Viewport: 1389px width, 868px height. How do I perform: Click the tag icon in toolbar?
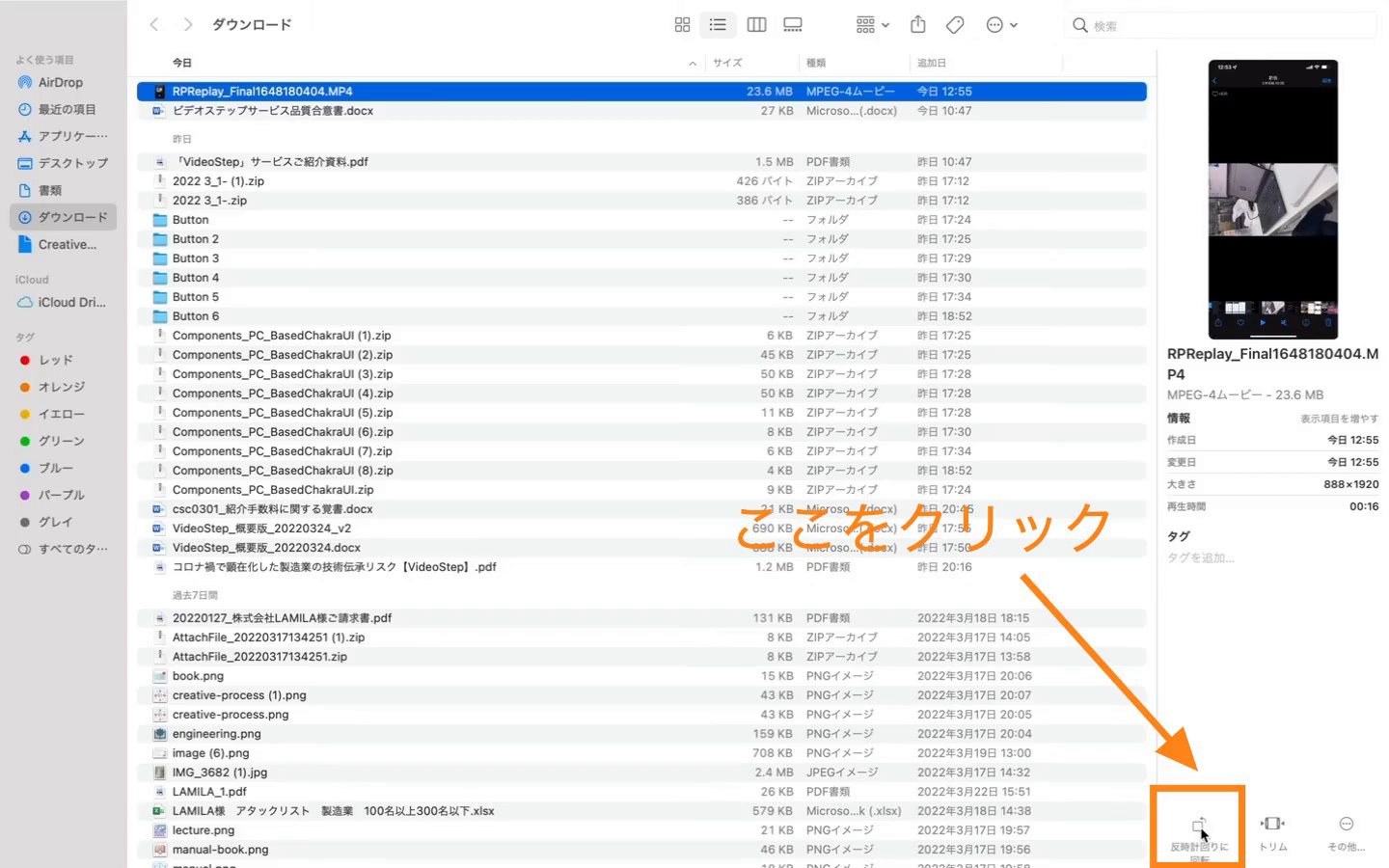point(955,25)
